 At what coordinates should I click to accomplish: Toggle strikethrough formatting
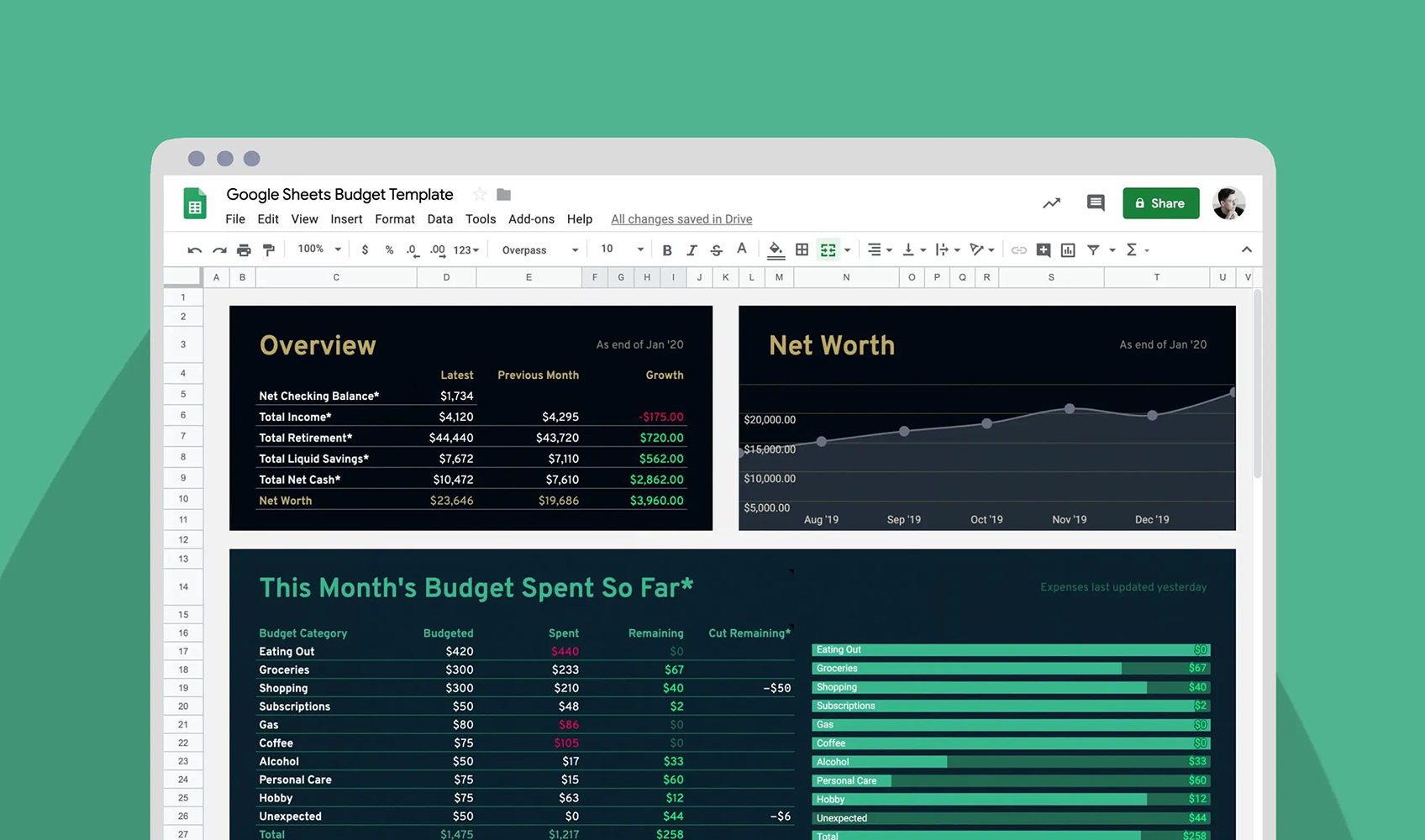tap(716, 250)
